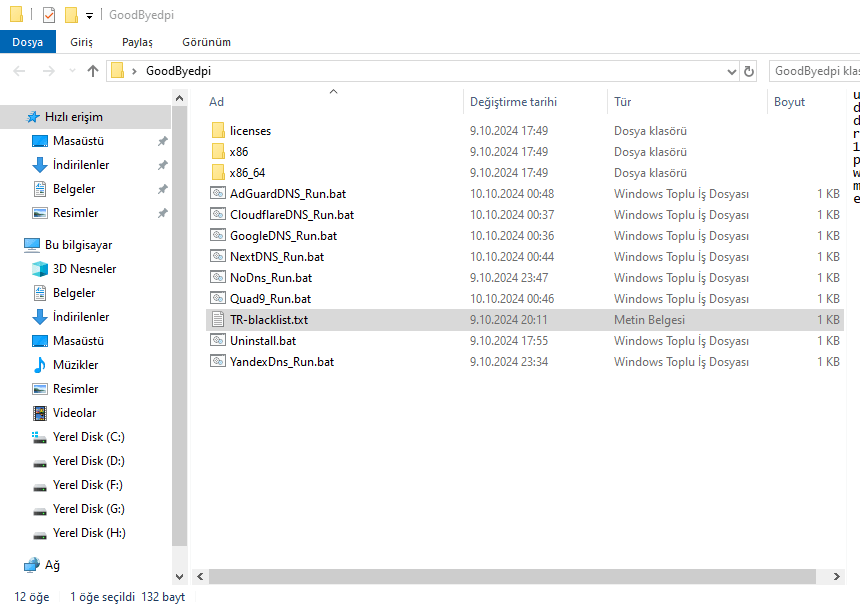Open the Dosya menu tab
This screenshot has width=860, height=608.
pos(27,42)
